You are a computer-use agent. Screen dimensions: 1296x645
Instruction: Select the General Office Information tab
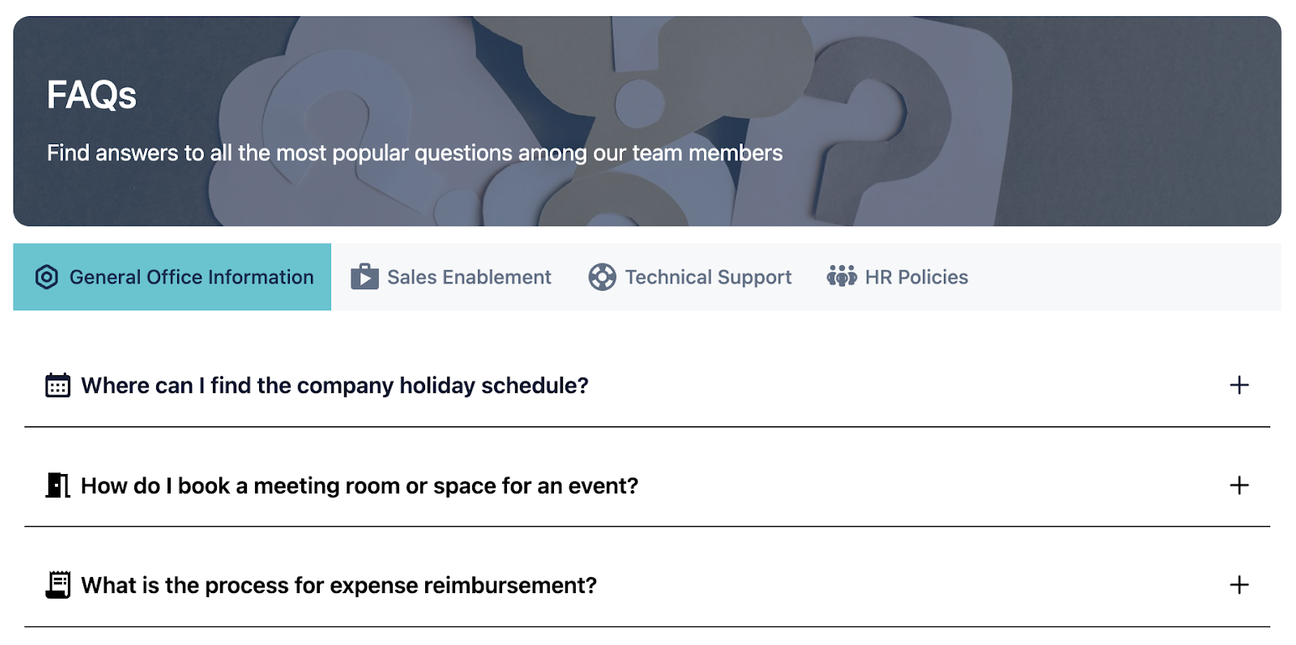tap(190, 277)
